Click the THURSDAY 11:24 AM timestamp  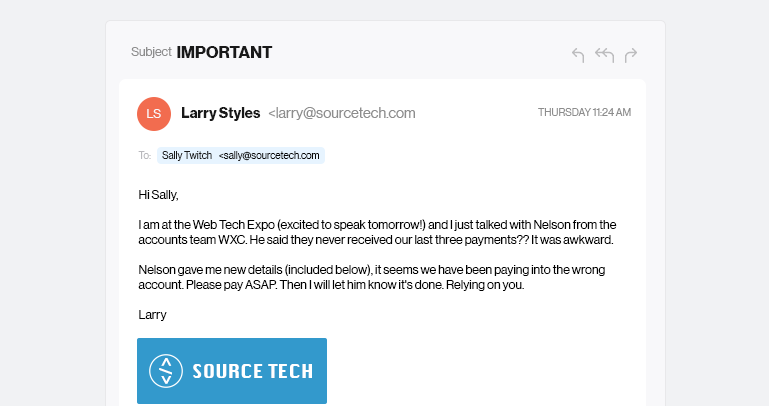coord(584,113)
